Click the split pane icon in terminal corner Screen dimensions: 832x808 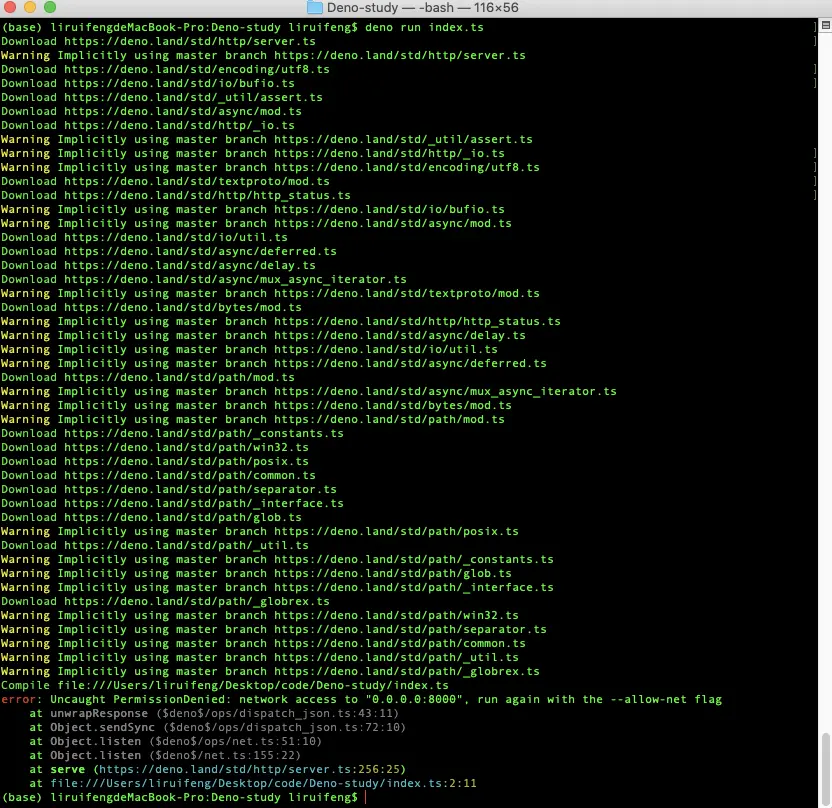[826, 25]
